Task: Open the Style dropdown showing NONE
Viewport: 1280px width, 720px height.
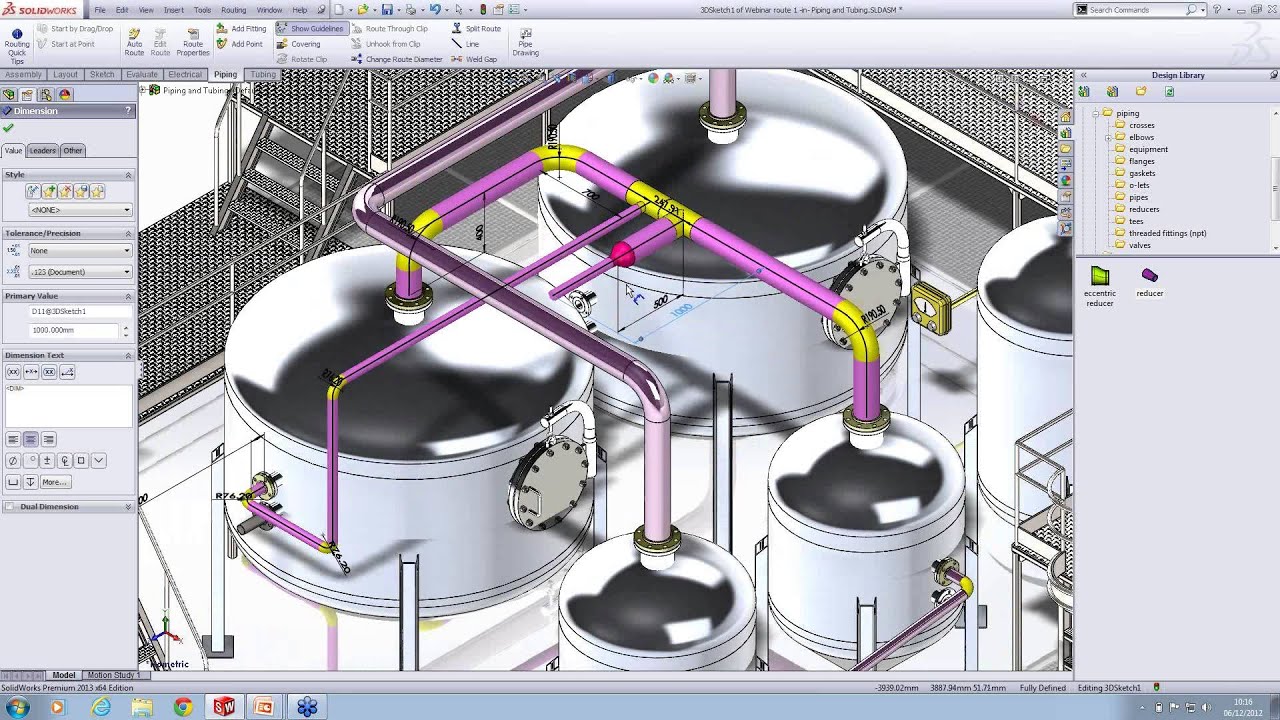Action: pyautogui.click(x=81, y=210)
